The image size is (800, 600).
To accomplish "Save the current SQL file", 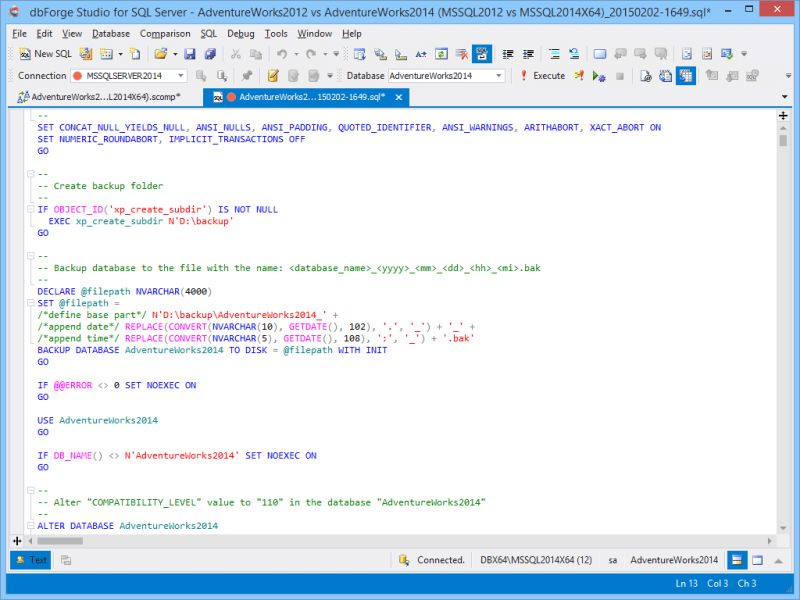I will point(190,54).
